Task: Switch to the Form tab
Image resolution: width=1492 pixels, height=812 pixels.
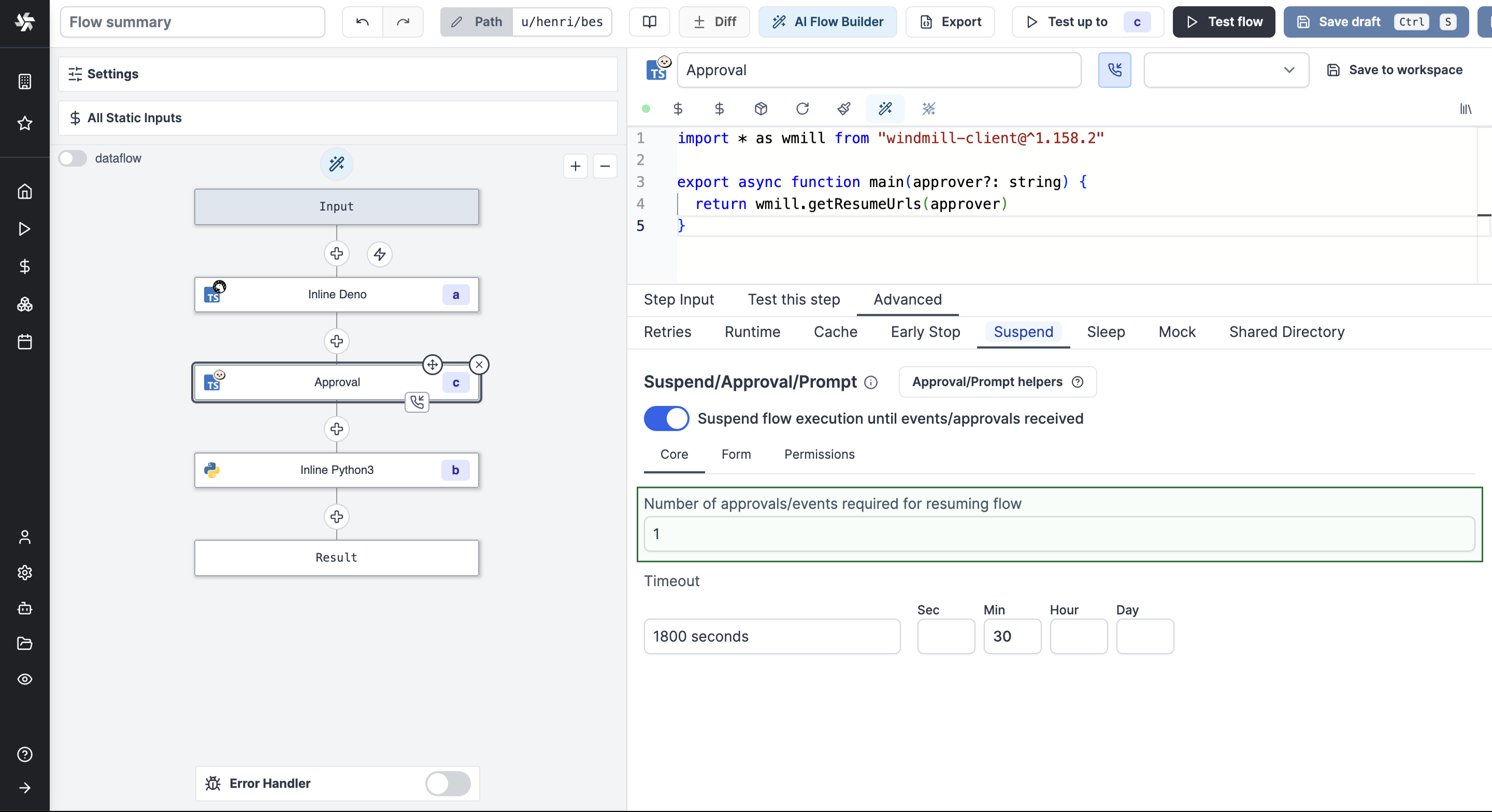Action: coord(737,454)
